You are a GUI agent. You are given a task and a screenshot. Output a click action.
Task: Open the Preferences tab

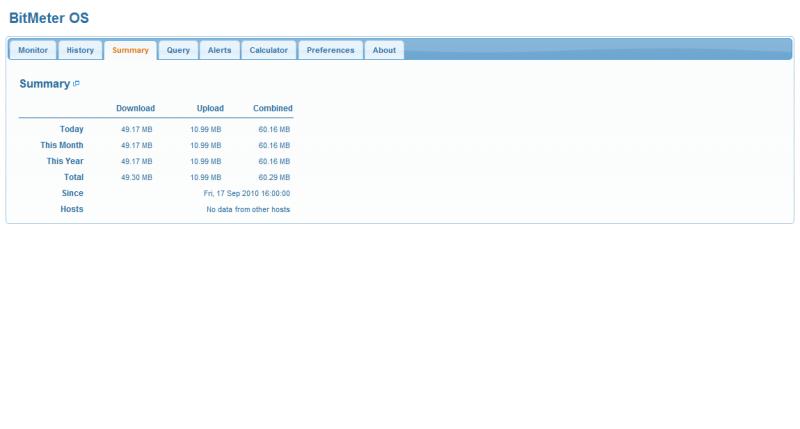[330, 50]
